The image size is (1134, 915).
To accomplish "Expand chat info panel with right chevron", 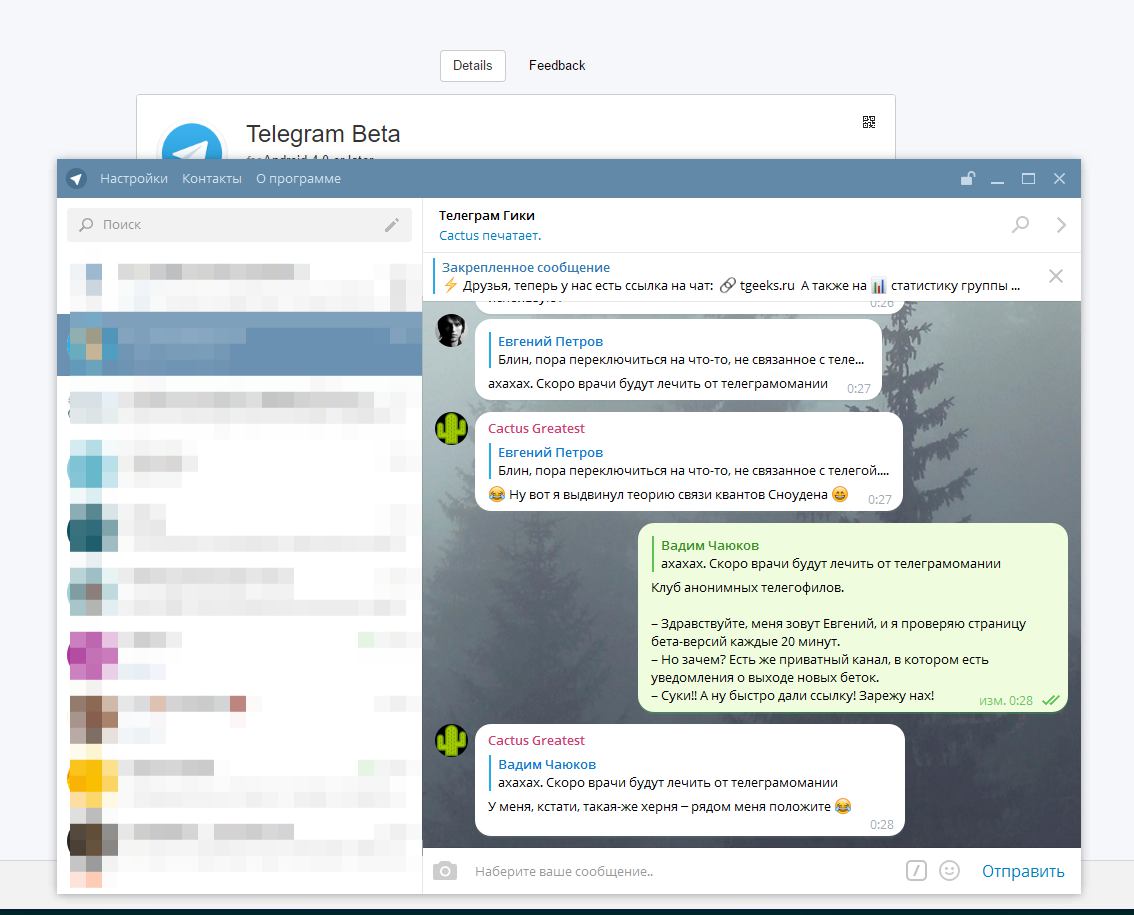I will click(1061, 225).
